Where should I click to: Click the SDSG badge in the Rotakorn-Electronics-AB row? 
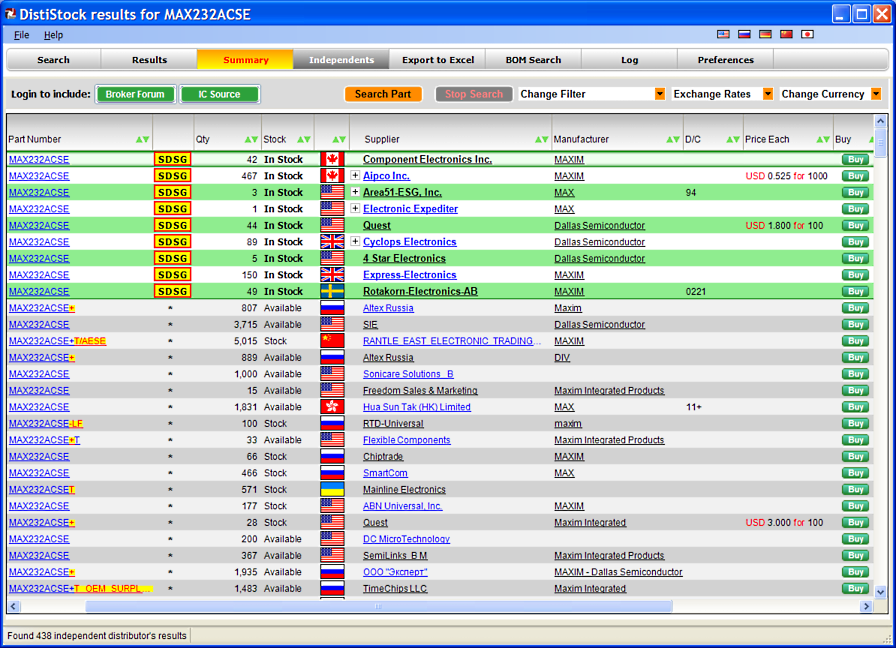173,291
